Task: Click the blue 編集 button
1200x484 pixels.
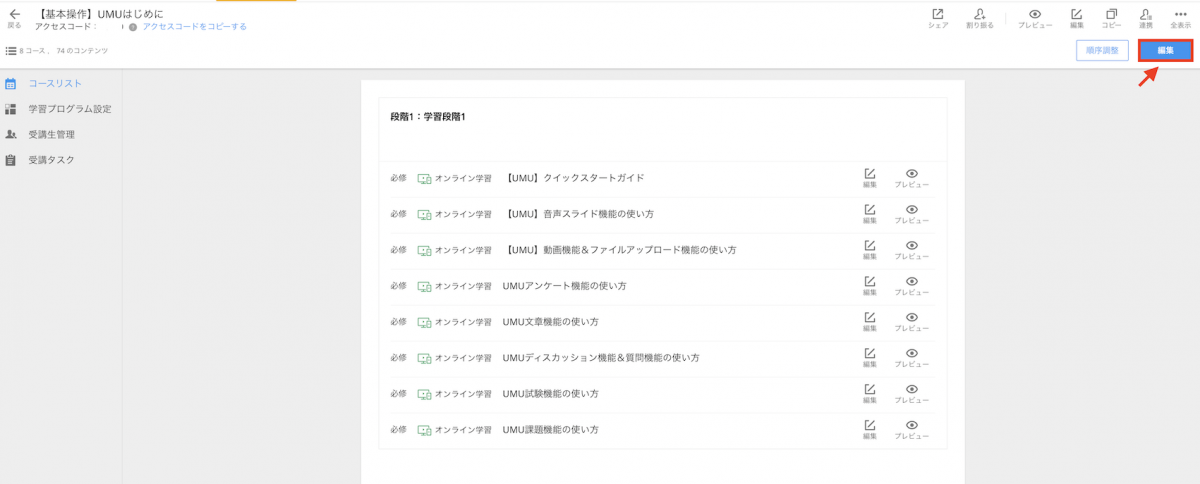Action: [x=1166, y=50]
